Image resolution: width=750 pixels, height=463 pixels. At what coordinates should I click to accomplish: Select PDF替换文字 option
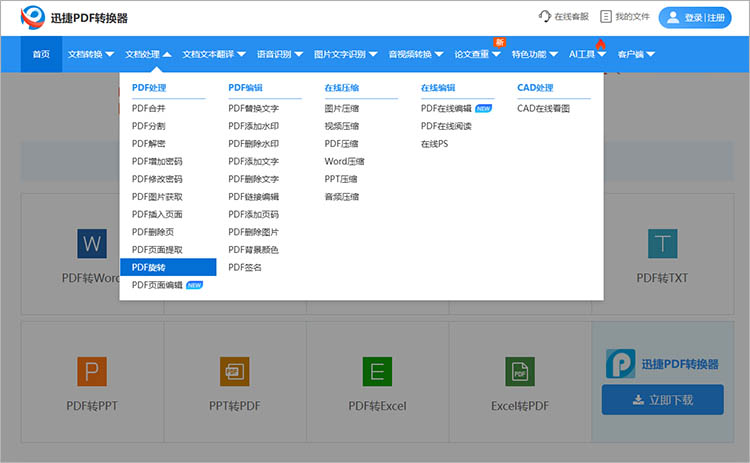(254, 109)
